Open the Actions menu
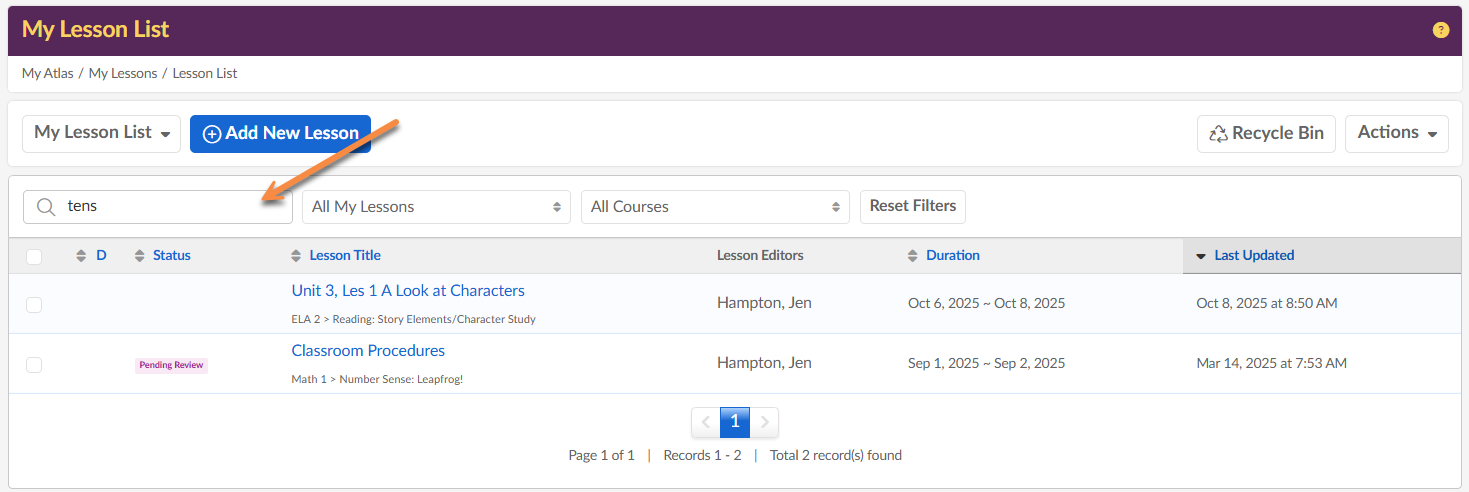The height and width of the screenshot is (492, 1469). pyautogui.click(x=1396, y=133)
